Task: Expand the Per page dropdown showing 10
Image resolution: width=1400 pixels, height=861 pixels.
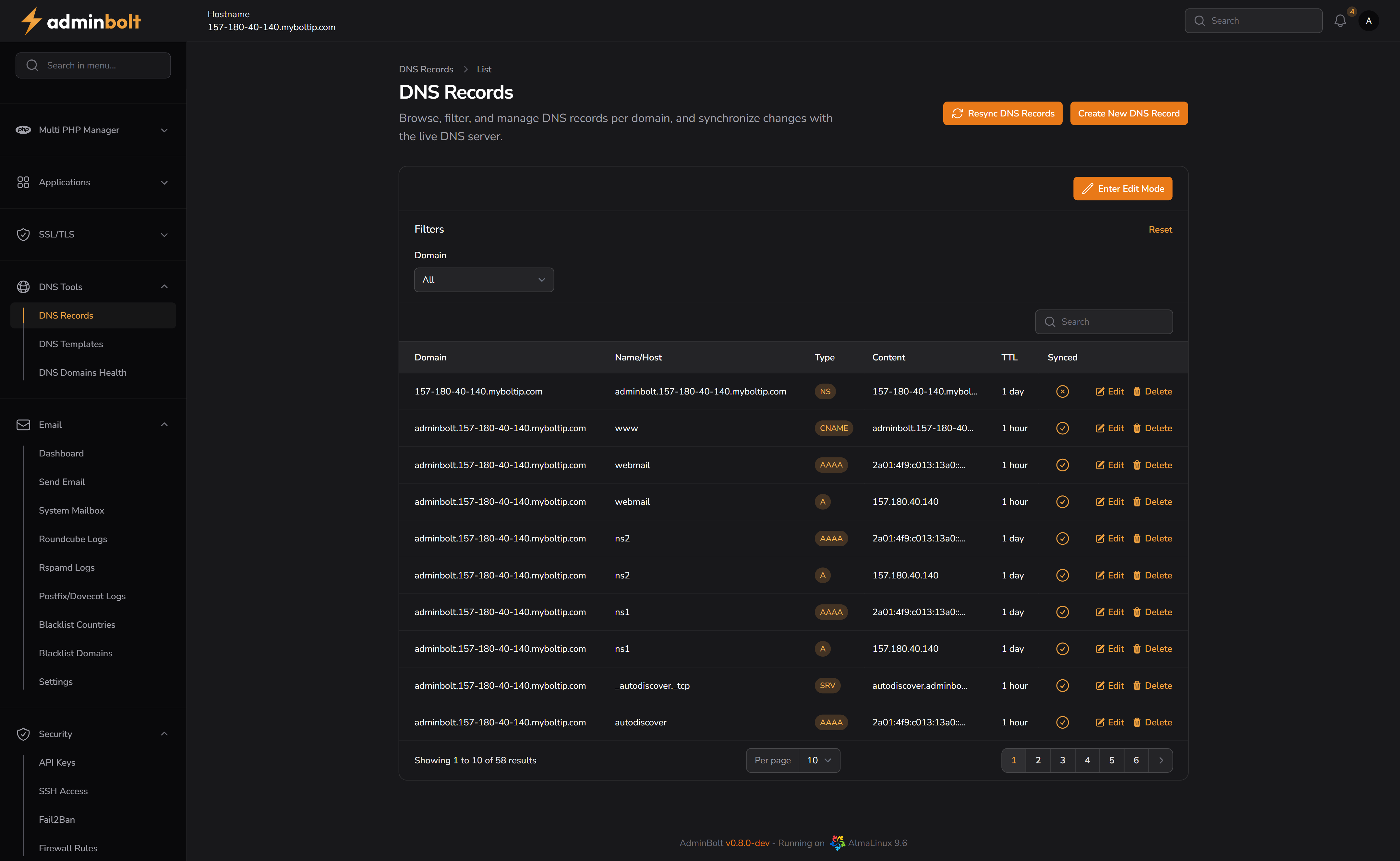Action: [819, 760]
